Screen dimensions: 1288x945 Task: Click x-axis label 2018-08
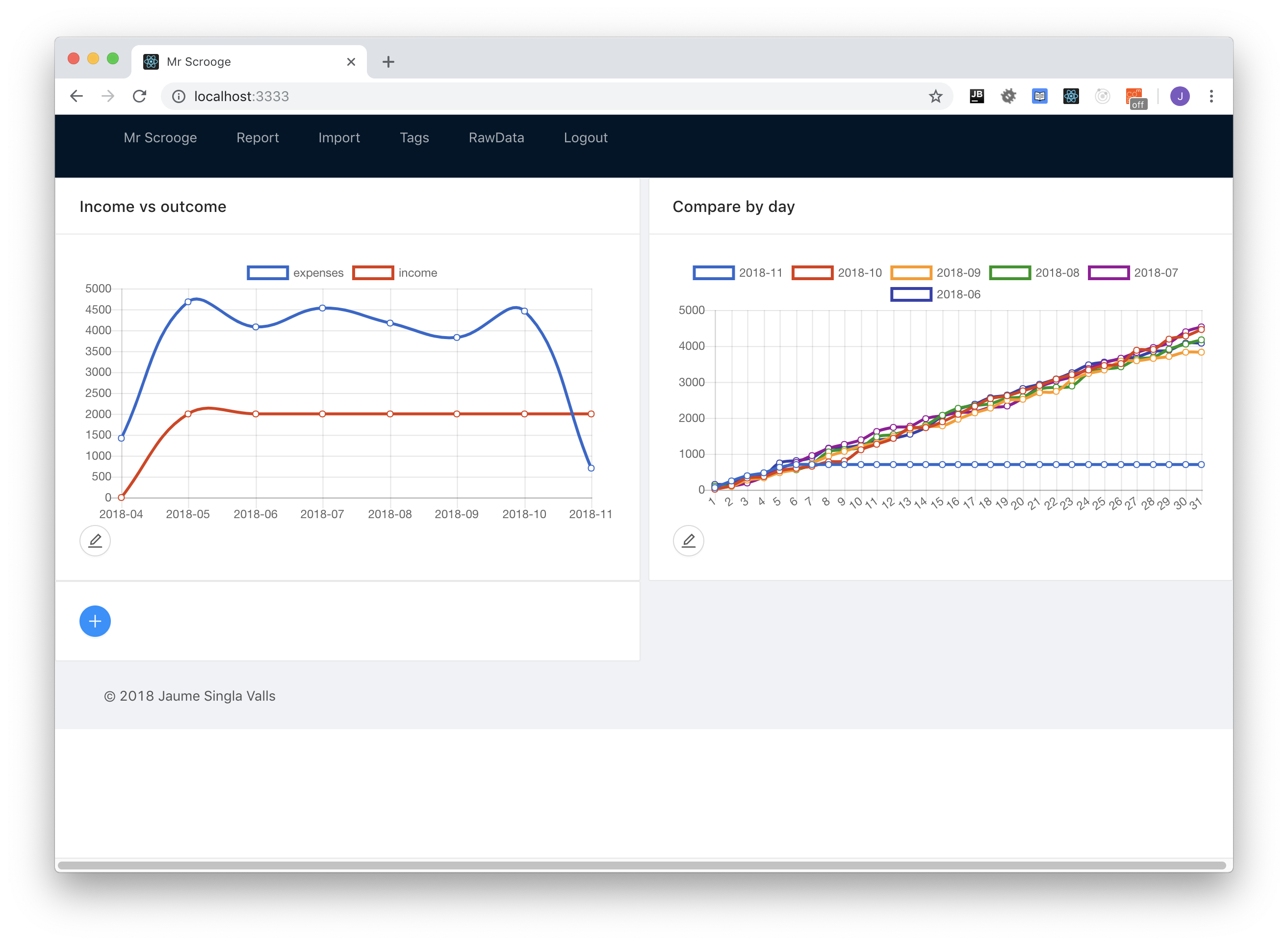click(x=390, y=514)
